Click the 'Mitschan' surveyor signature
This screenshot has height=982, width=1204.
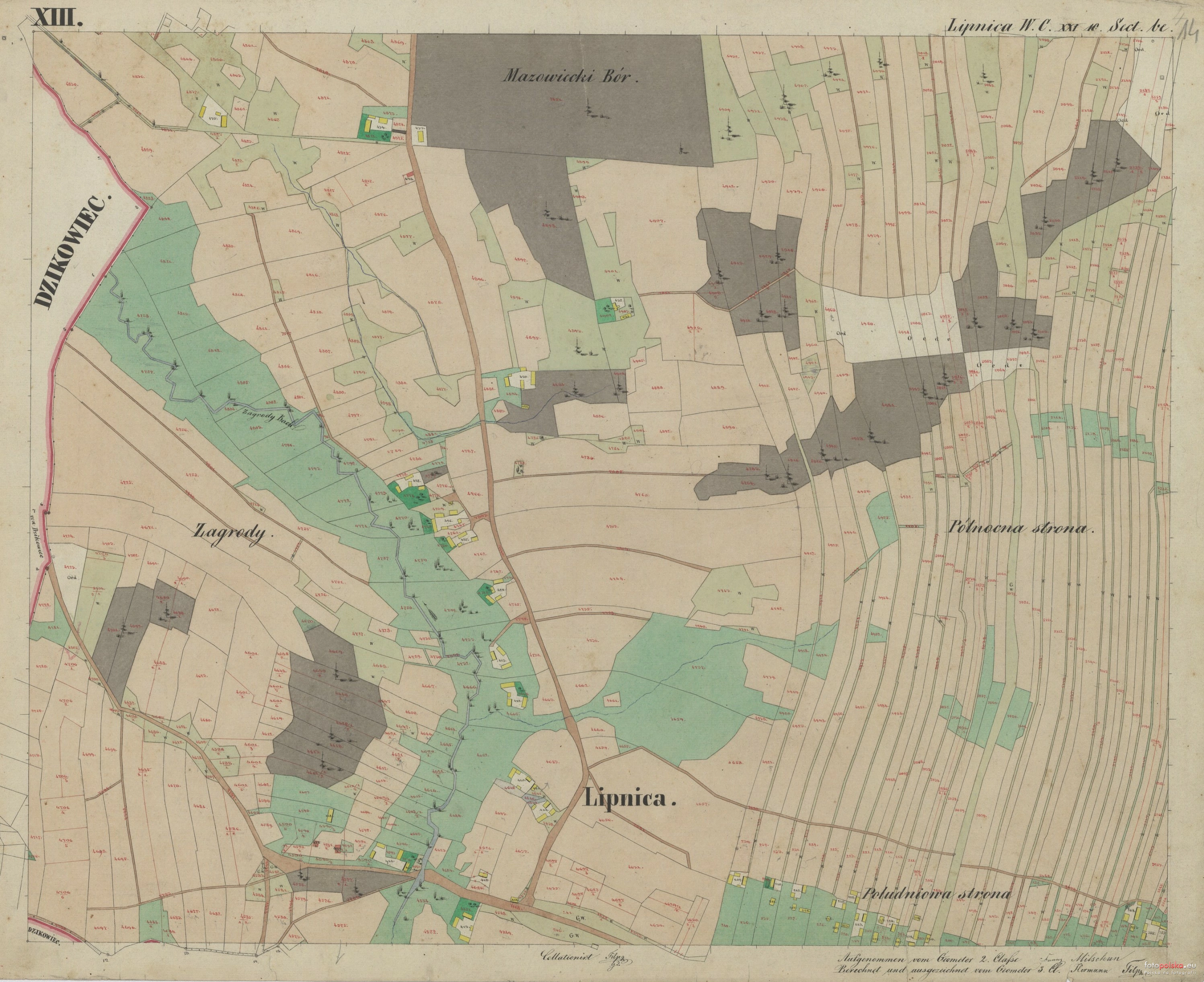[x=1095, y=957]
